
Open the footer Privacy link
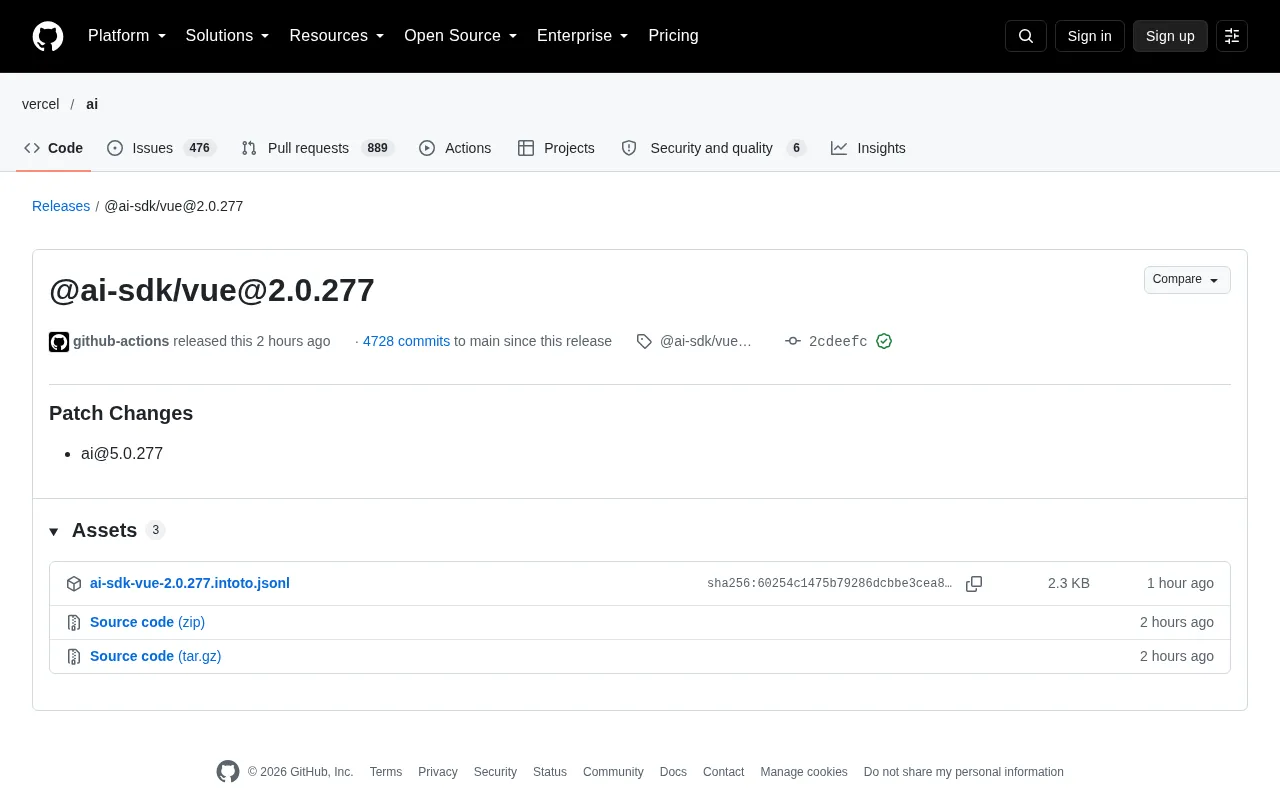click(438, 772)
